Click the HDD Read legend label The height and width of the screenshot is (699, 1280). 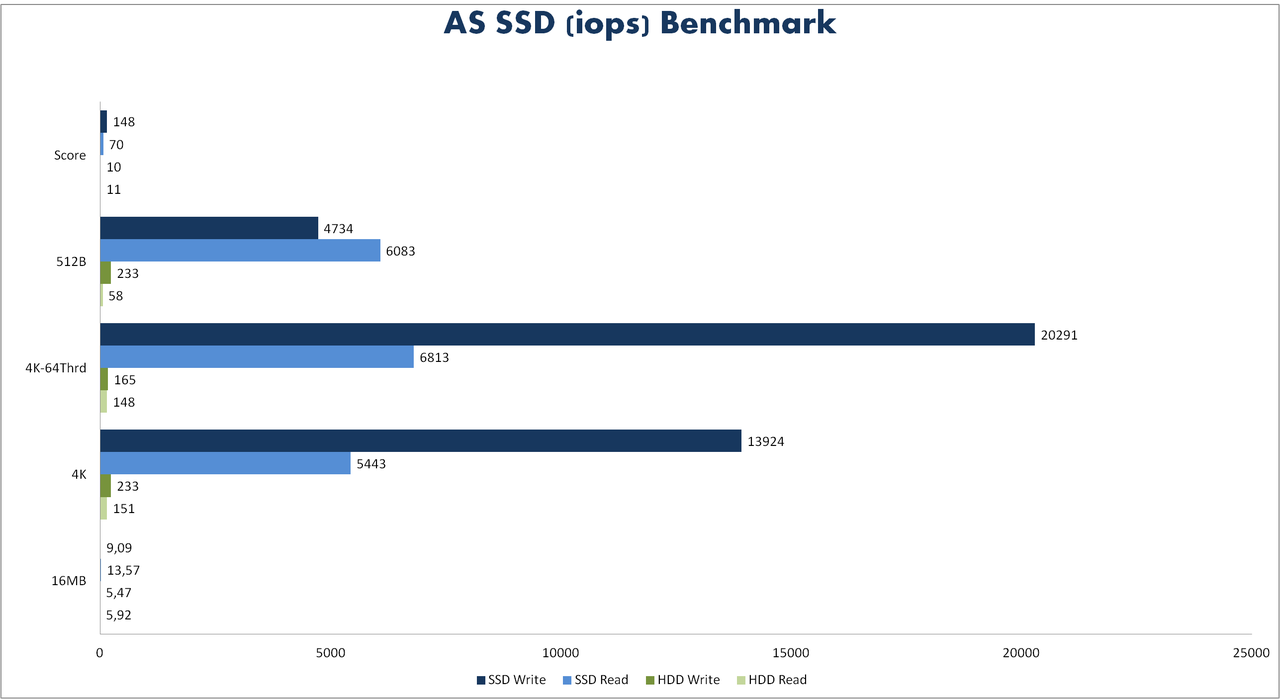coord(778,680)
